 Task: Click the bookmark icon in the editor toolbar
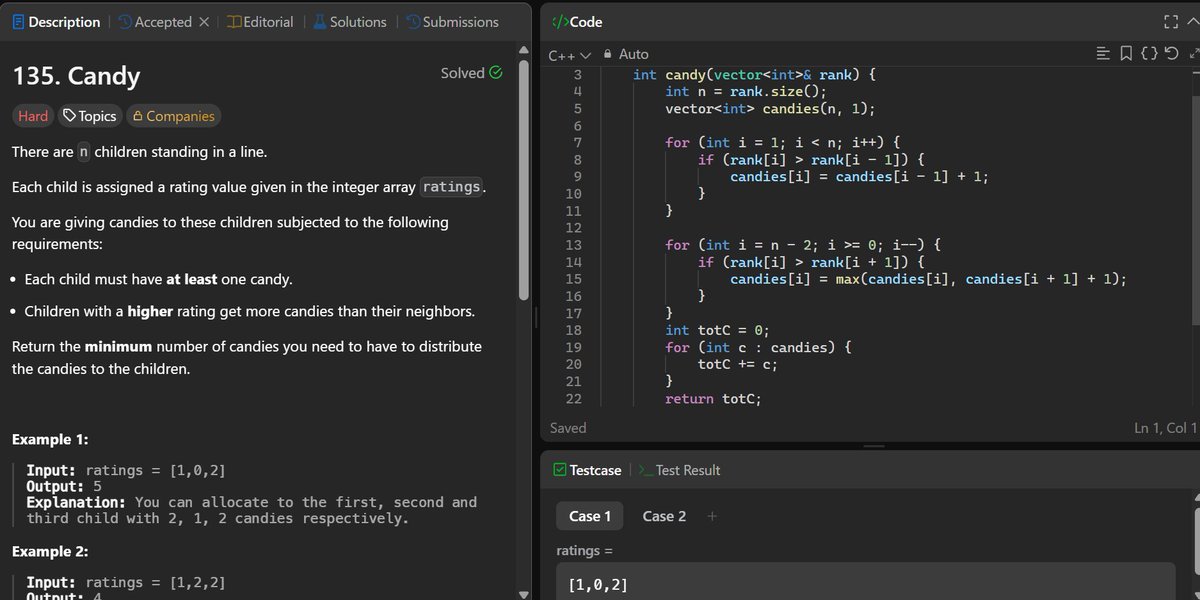tap(1126, 54)
